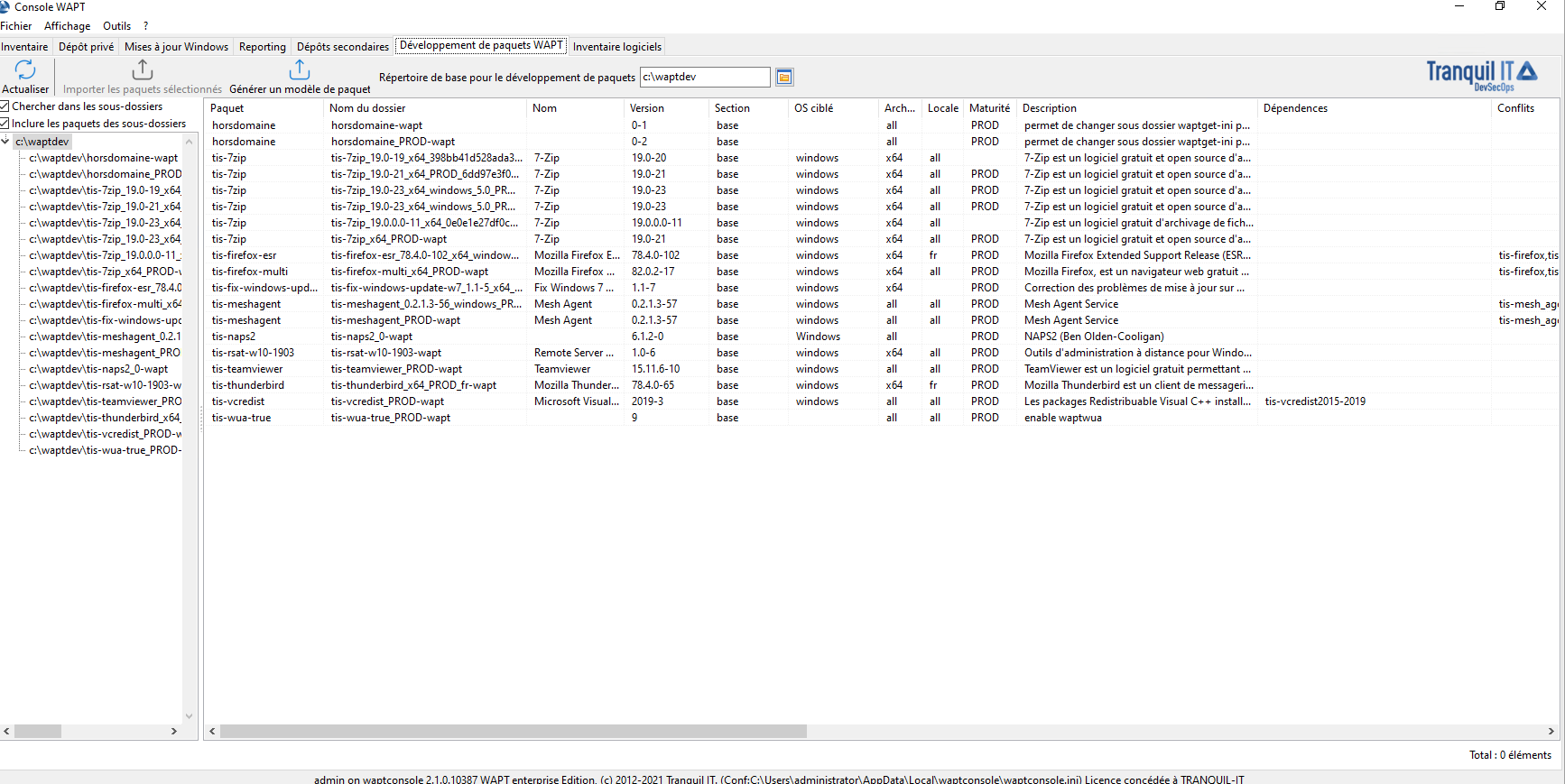
Task: Switch to Dépôts secondaires tab
Action: 343,47
